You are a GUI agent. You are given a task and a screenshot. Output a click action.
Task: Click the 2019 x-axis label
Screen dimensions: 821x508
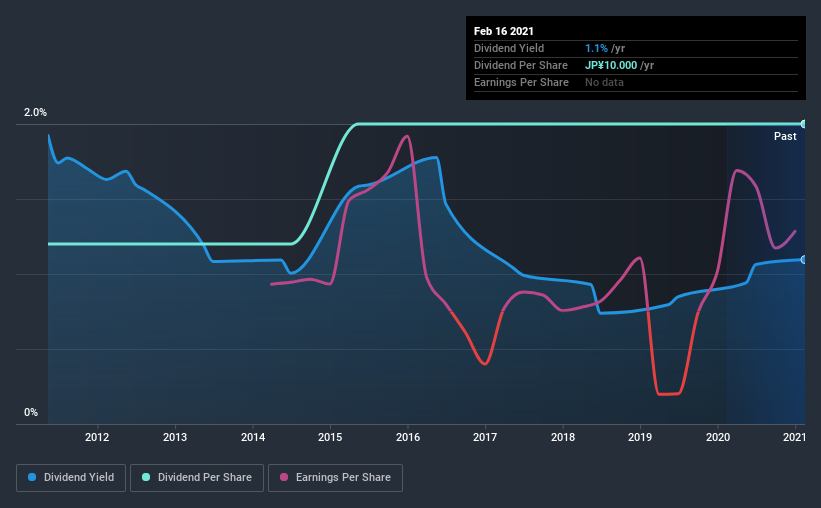coord(640,437)
